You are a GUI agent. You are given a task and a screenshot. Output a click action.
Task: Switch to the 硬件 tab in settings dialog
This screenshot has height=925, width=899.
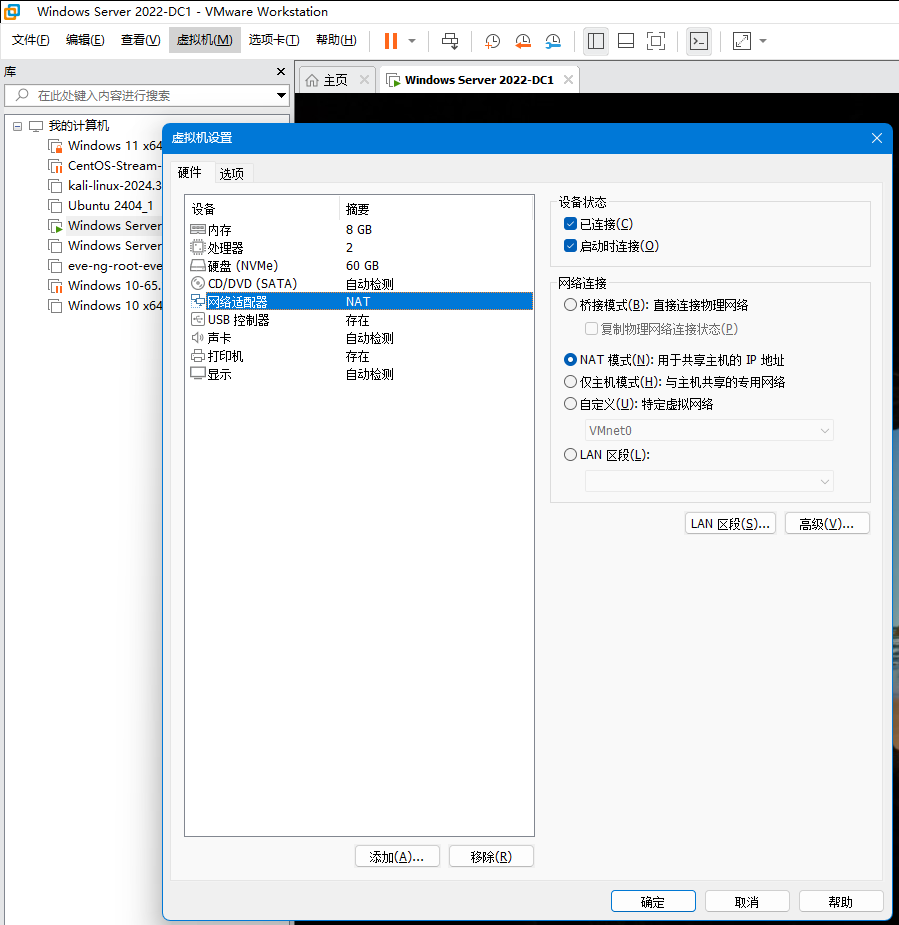189,172
